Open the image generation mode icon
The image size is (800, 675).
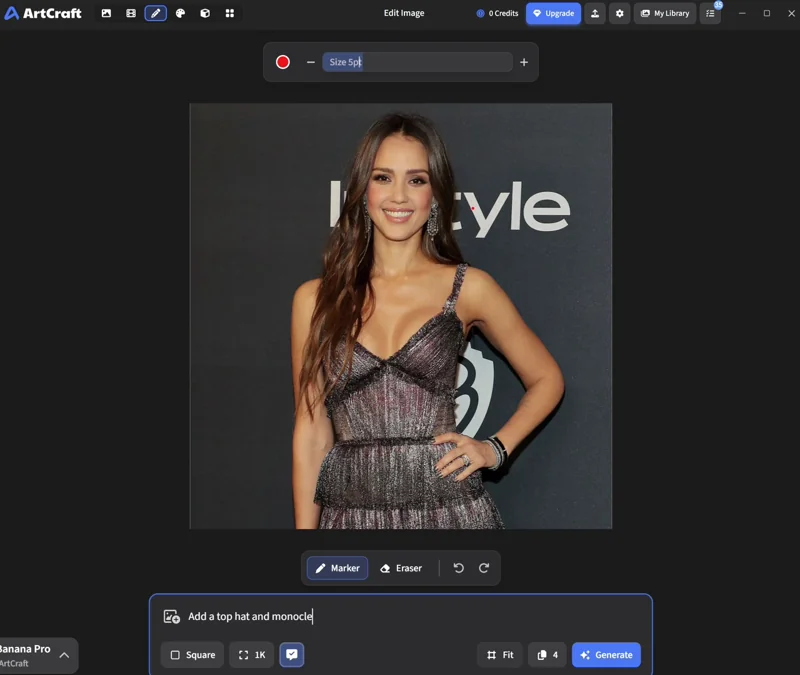point(106,13)
